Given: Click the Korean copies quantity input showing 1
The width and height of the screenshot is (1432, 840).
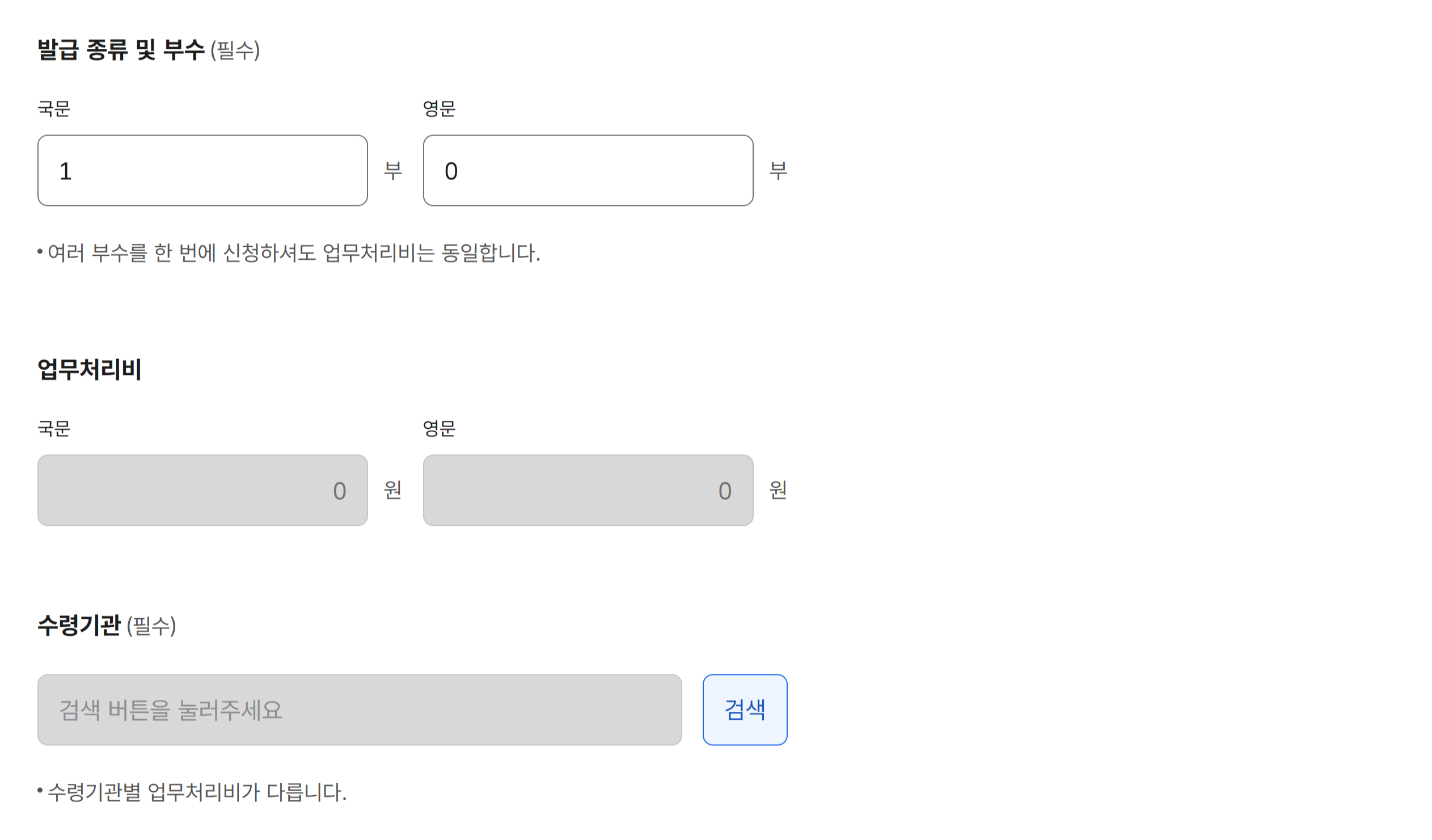Looking at the screenshot, I should 202,170.
